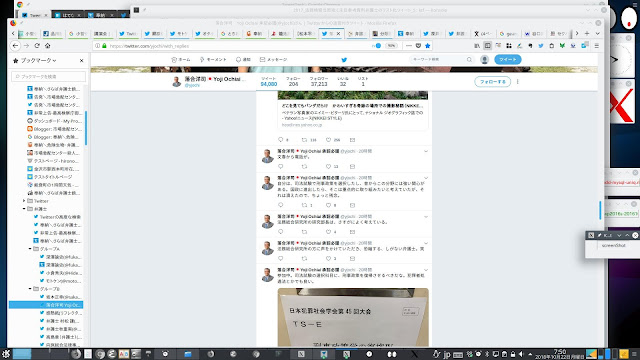Viewport: 640px width, 360px height.
Task: Open tweet options chevron on first 20時間 tweet
Action: click(426, 151)
